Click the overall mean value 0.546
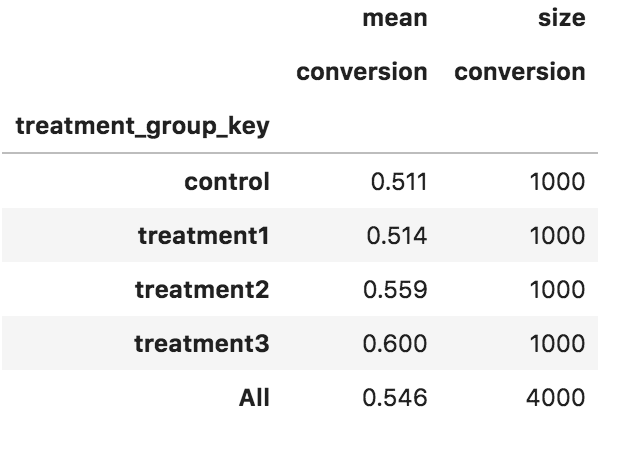The height and width of the screenshot is (458, 628). click(395, 398)
